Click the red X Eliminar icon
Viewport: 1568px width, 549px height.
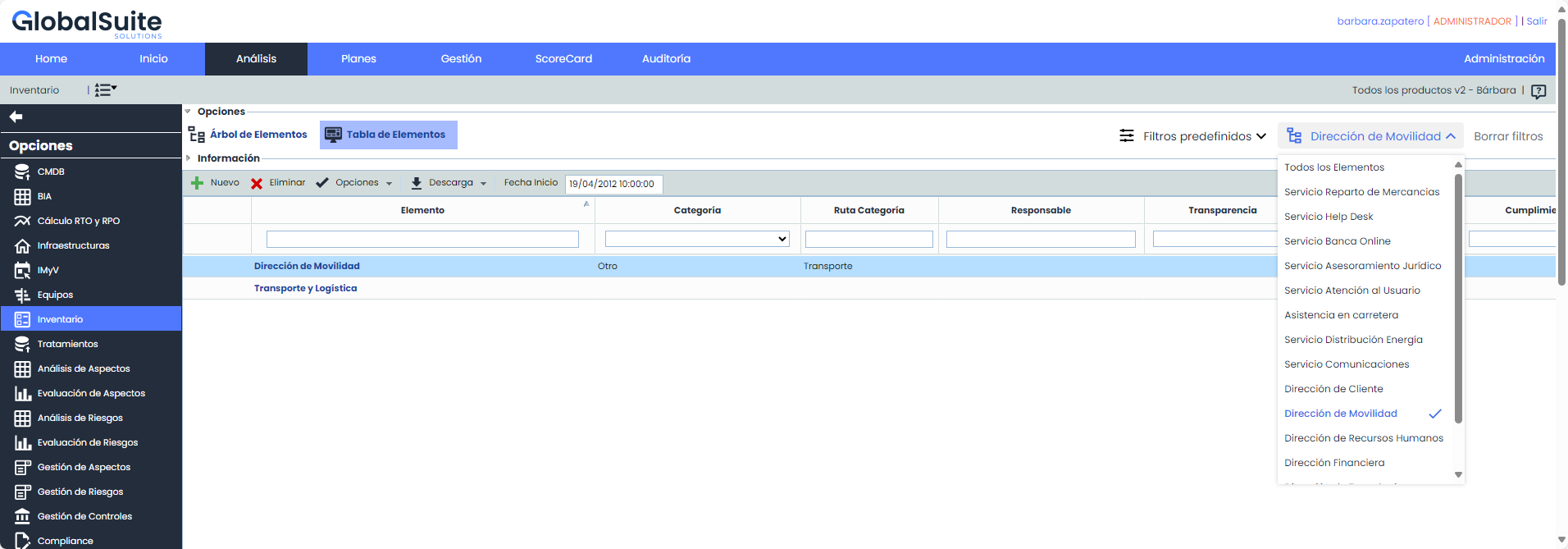(257, 183)
